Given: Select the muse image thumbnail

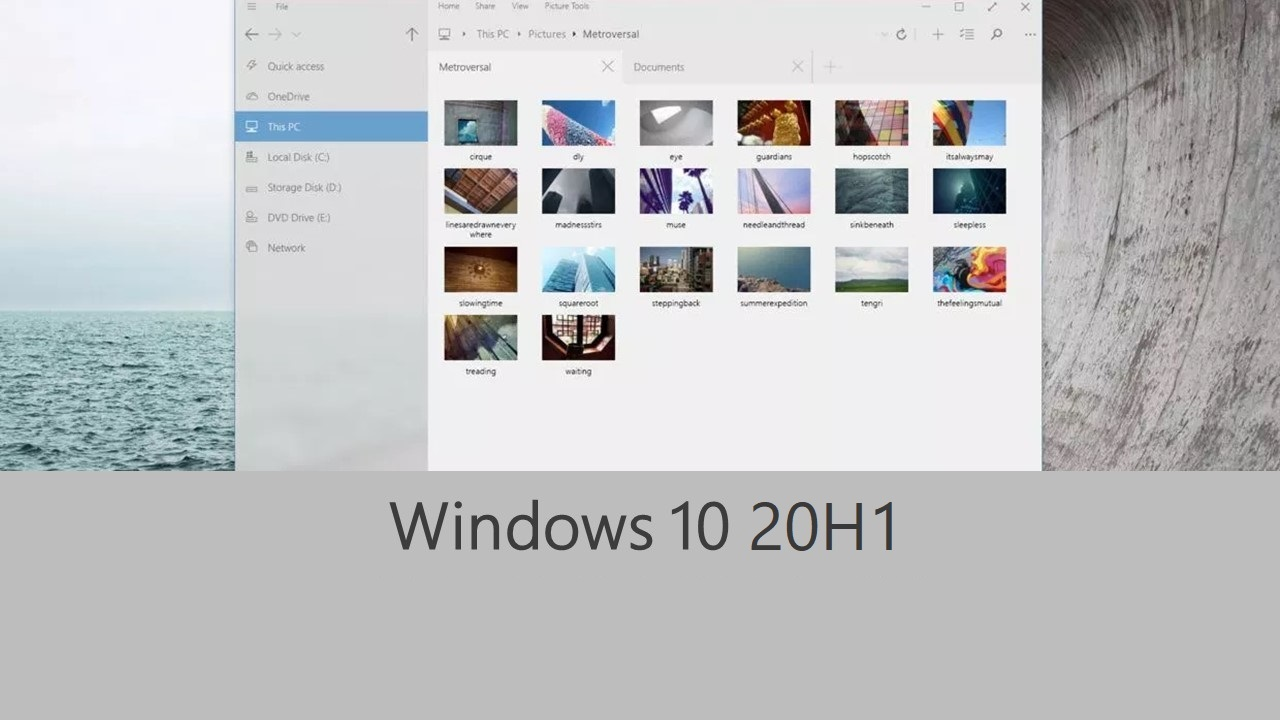Looking at the screenshot, I should pos(676,191).
